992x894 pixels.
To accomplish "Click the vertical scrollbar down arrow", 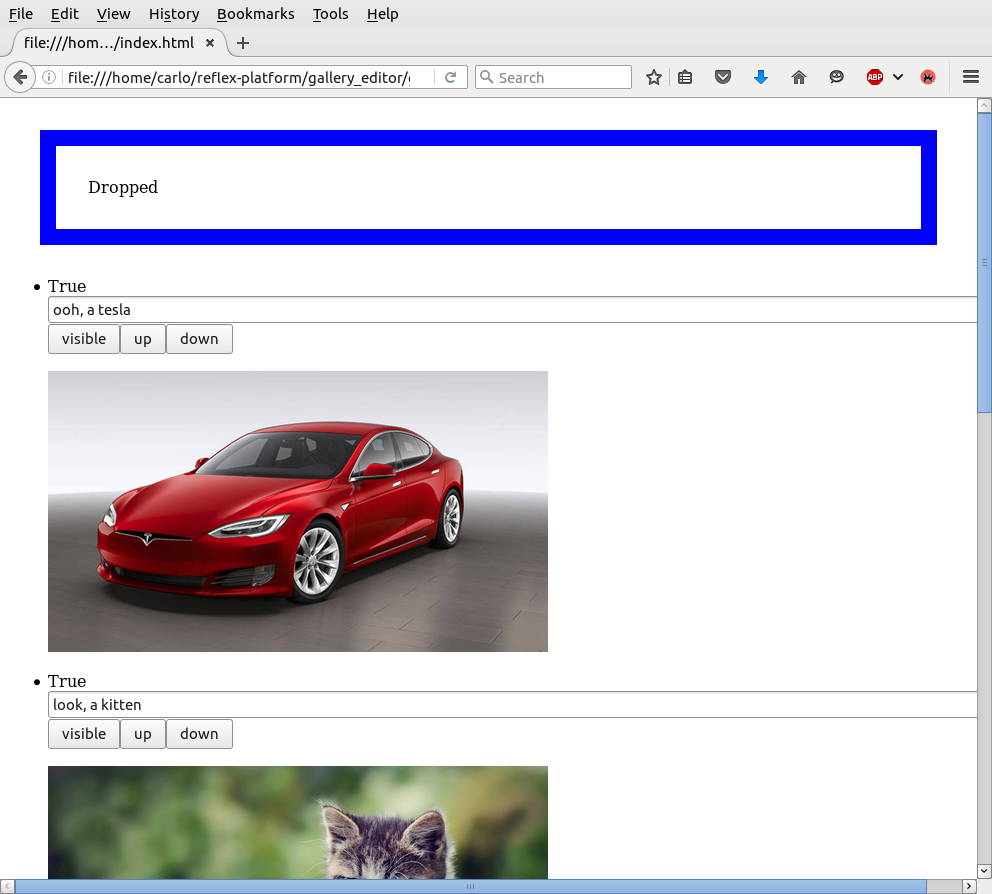I will point(984,871).
